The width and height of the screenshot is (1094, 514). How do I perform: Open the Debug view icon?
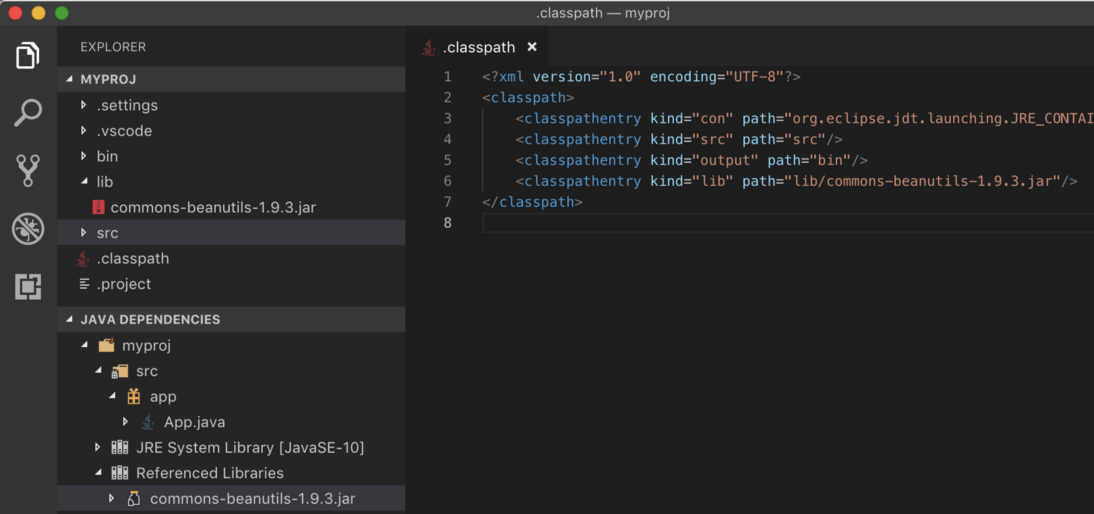click(x=28, y=229)
